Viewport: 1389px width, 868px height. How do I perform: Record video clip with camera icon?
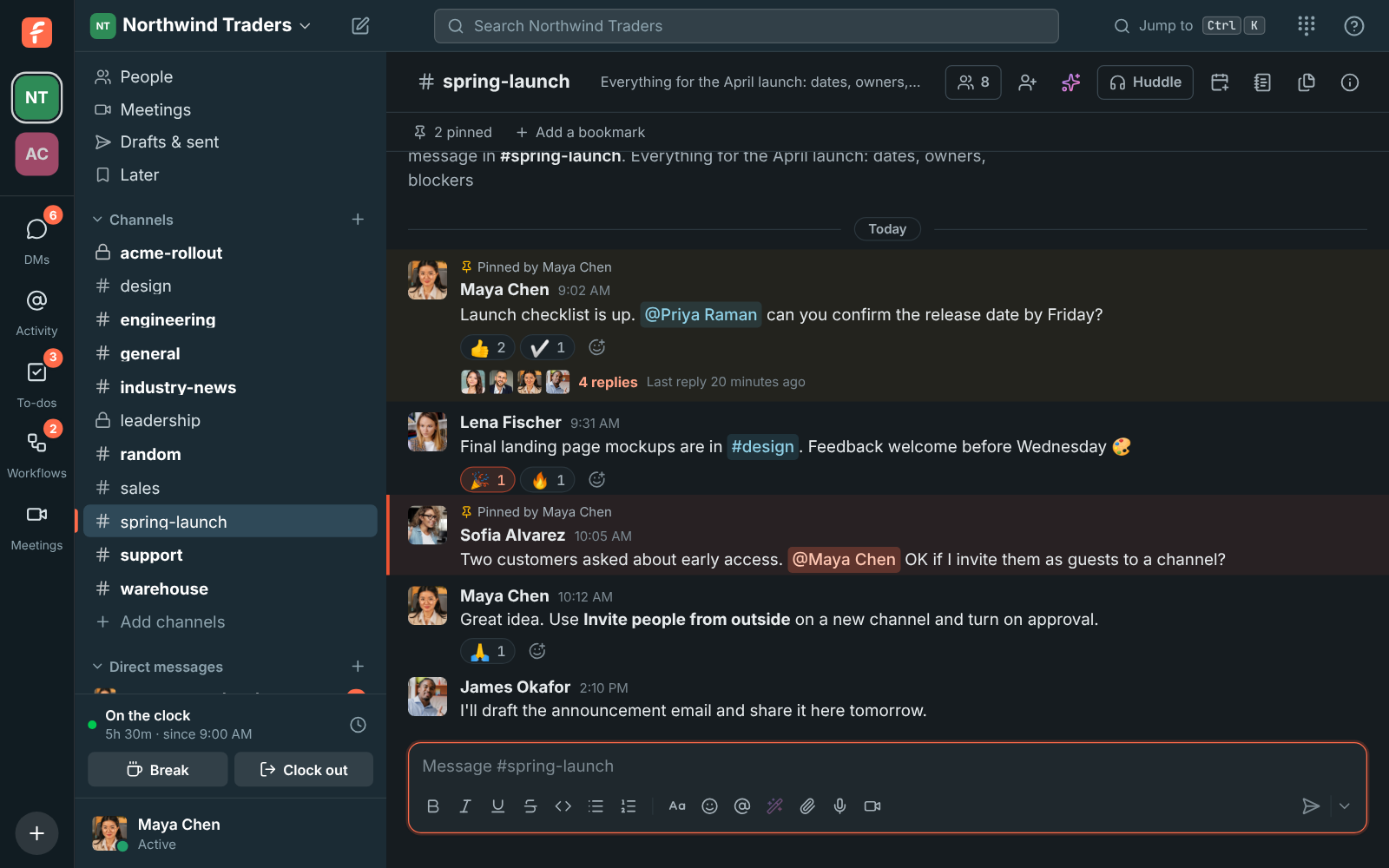click(872, 806)
